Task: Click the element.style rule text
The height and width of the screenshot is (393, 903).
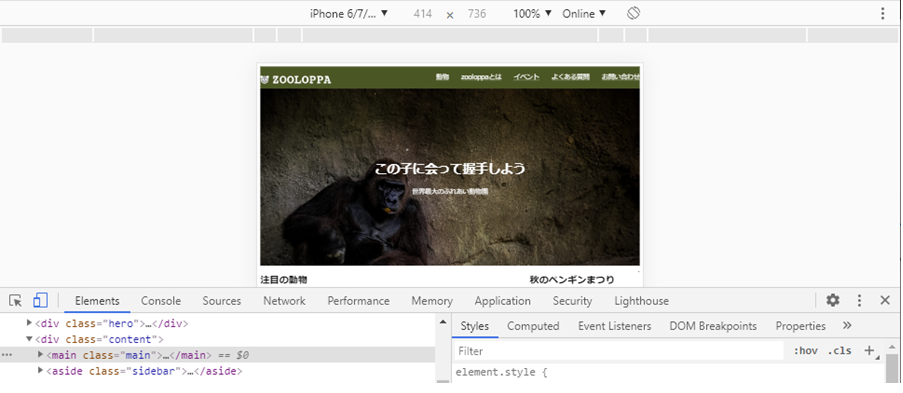Action: click(501, 372)
